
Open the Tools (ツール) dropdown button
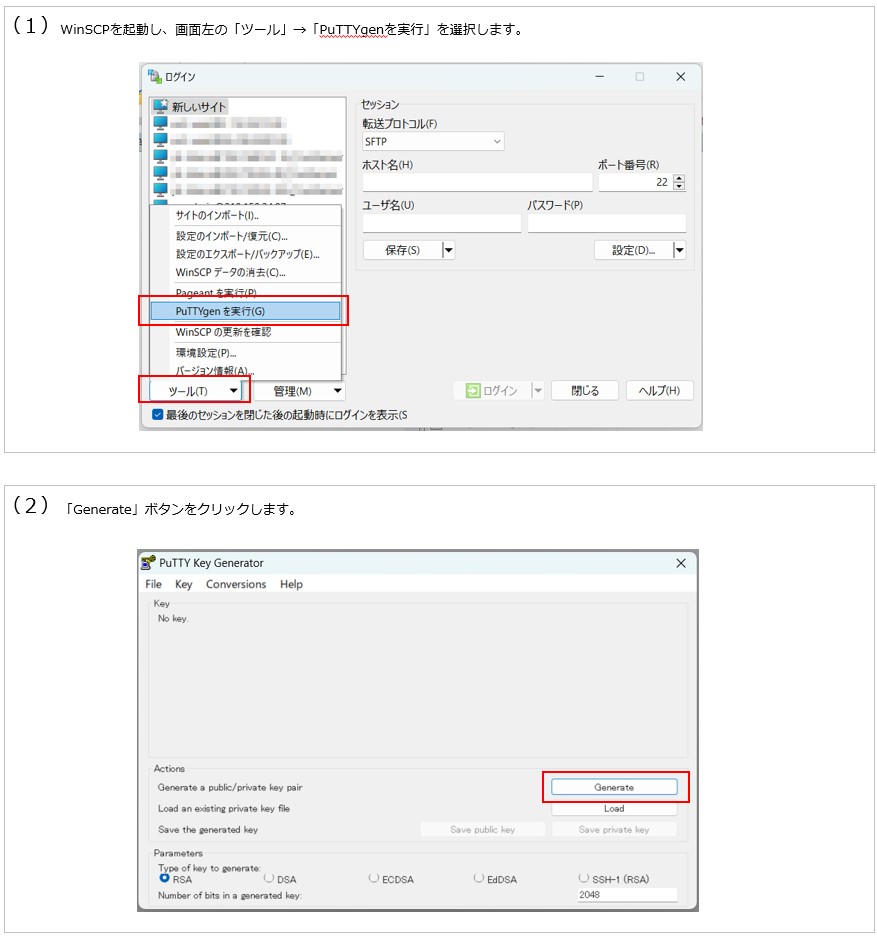pyautogui.click(x=195, y=391)
